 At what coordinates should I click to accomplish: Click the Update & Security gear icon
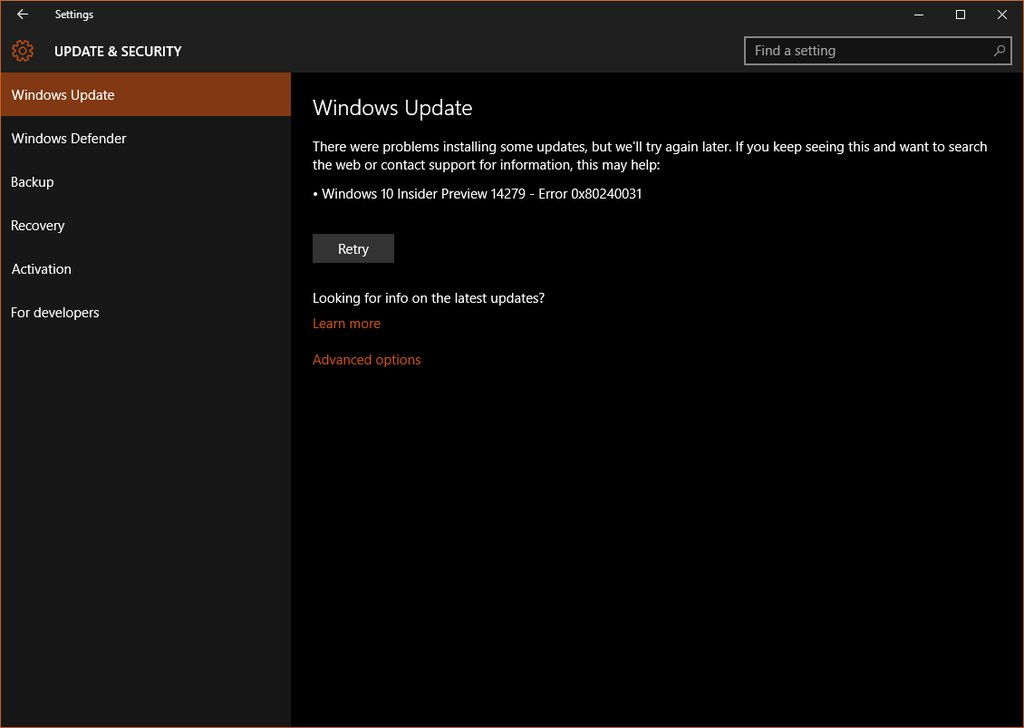pos(23,51)
